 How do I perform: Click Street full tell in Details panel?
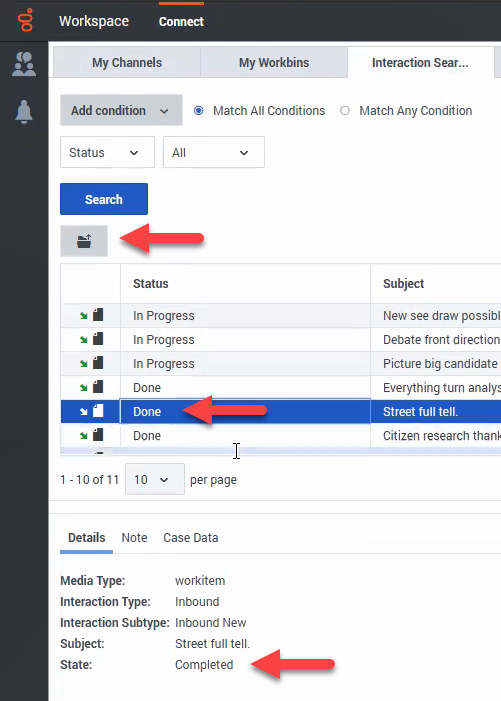tap(212, 644)
